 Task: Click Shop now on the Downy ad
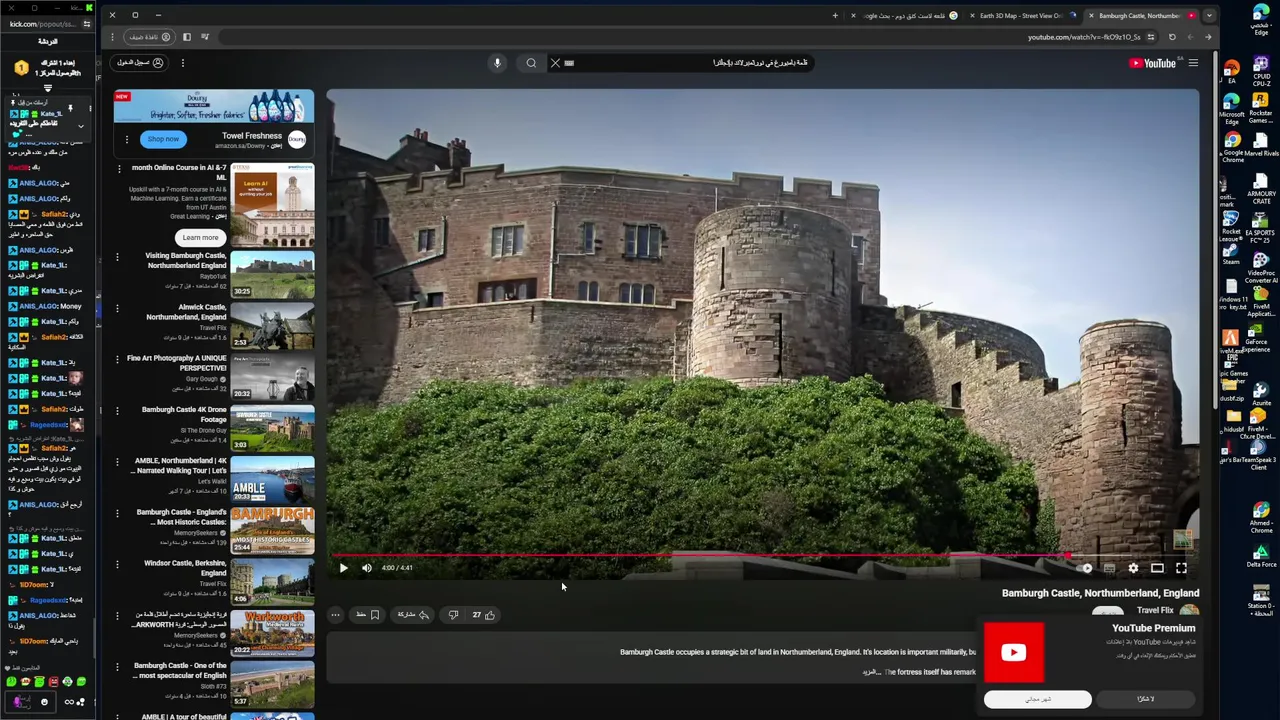(x=163, y=139)
